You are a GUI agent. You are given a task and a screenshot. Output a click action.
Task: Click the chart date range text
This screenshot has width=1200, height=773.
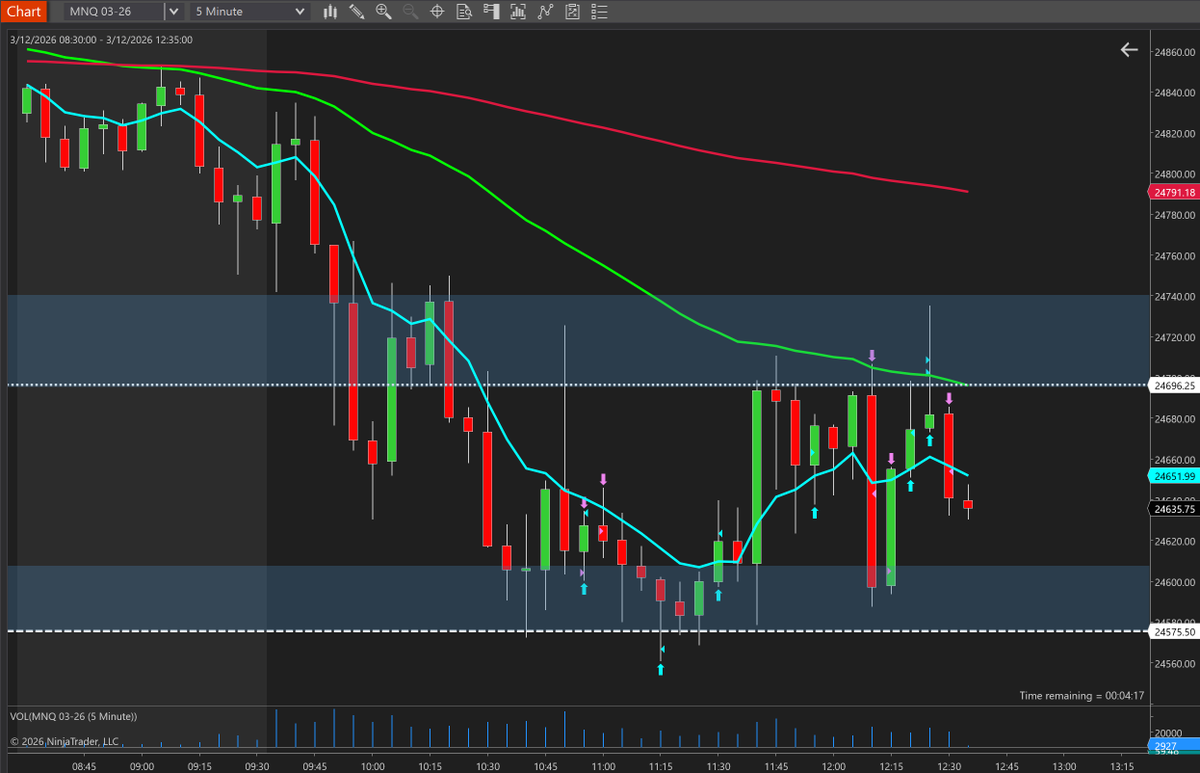click(x=101, y=40)
